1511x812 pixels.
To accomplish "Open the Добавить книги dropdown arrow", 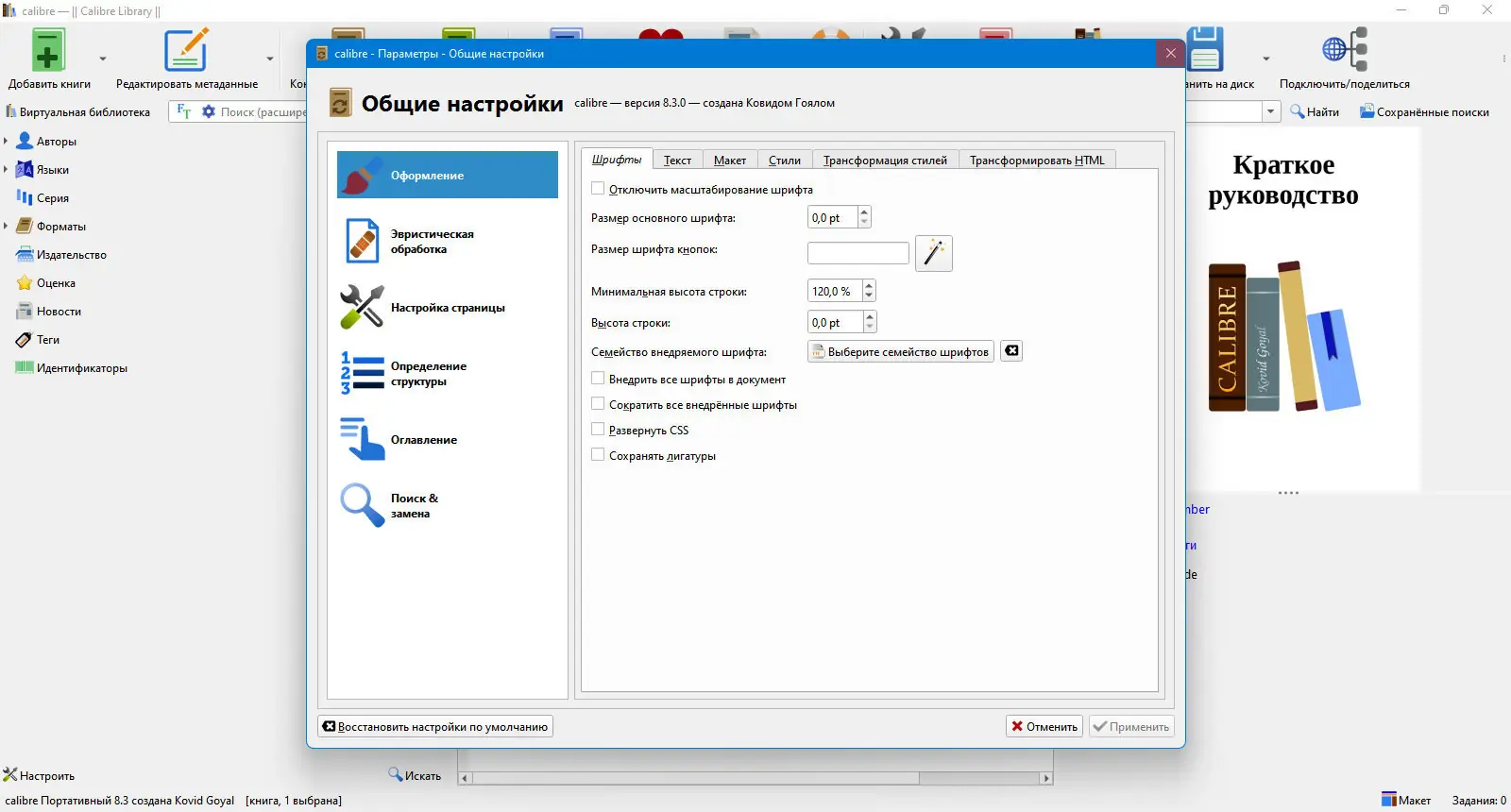I will click(103, 59).
